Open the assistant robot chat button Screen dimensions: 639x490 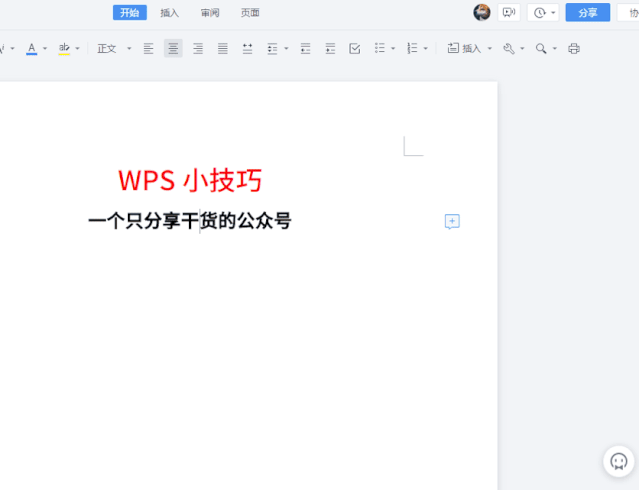tap(619, 461)
